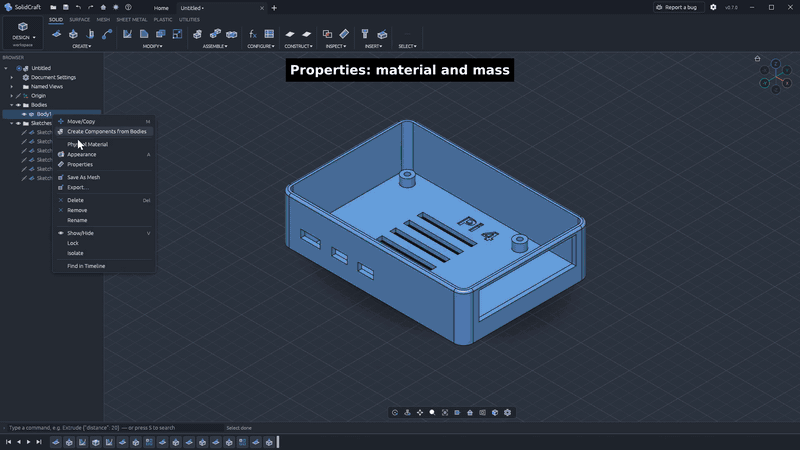800x450 pixels.
Task: Switch to the SHEET METAL tab
Action: tap(132, 20)
